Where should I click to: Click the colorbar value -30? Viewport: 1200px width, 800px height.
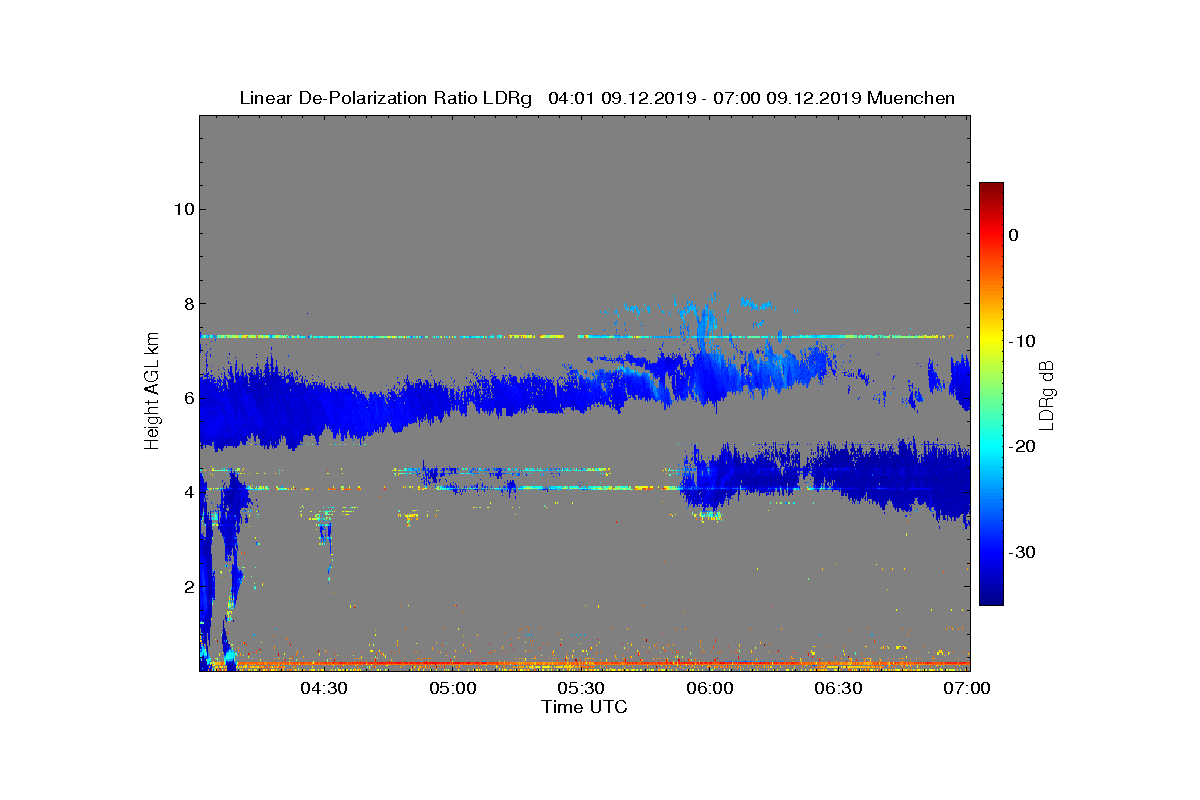[x=1020, y=552]
